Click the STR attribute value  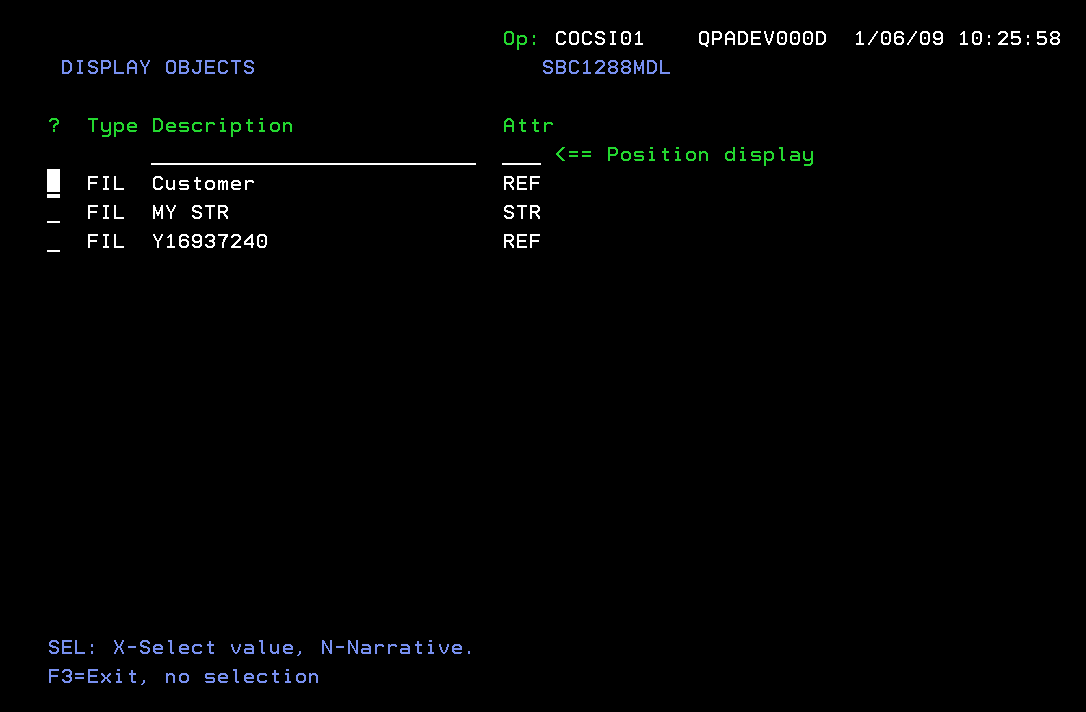[x=521, y=213]
